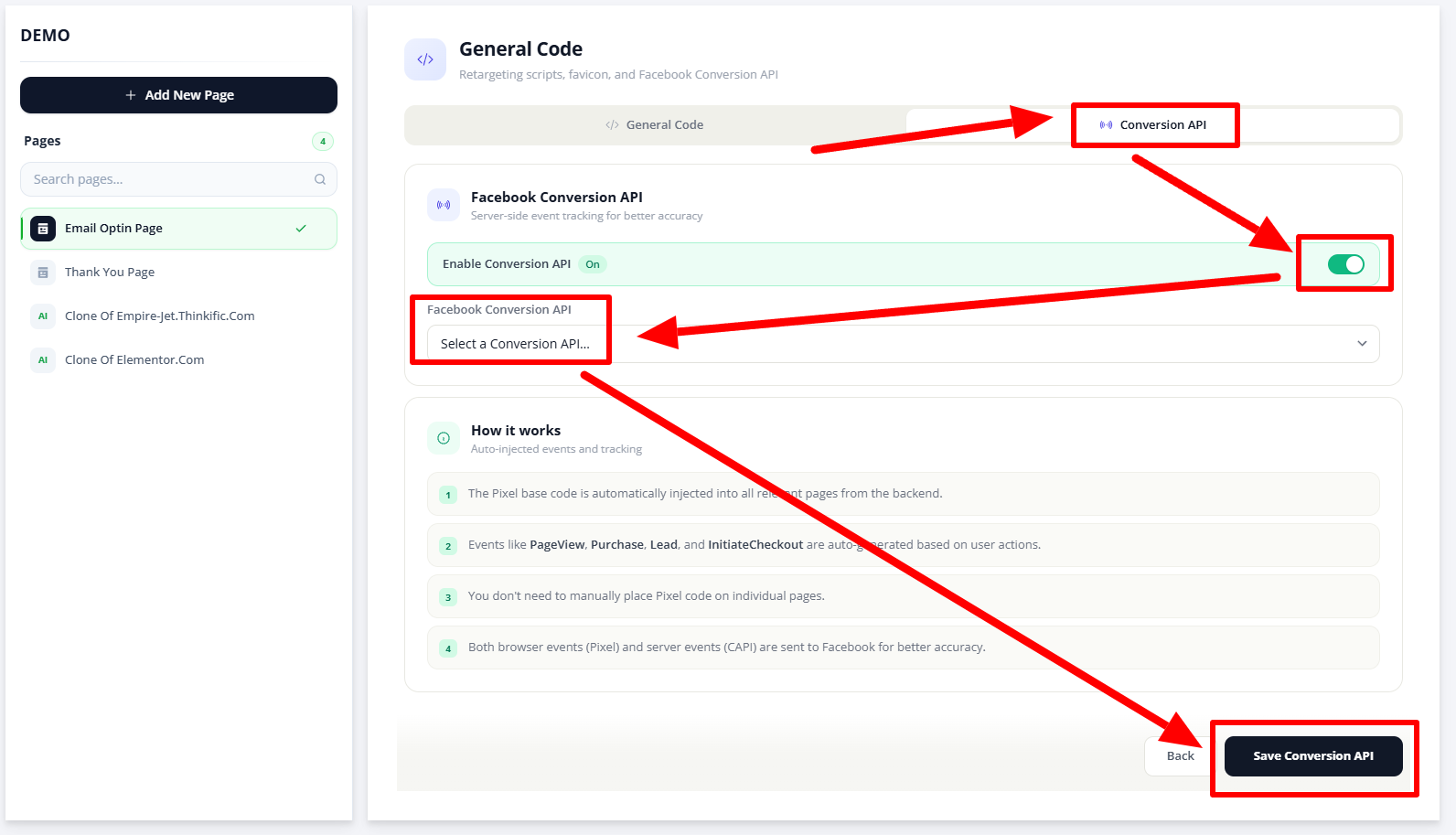Click the Thank You Page form icon
The width and height of the screenshot is (1456, 835).
point(43,273)
